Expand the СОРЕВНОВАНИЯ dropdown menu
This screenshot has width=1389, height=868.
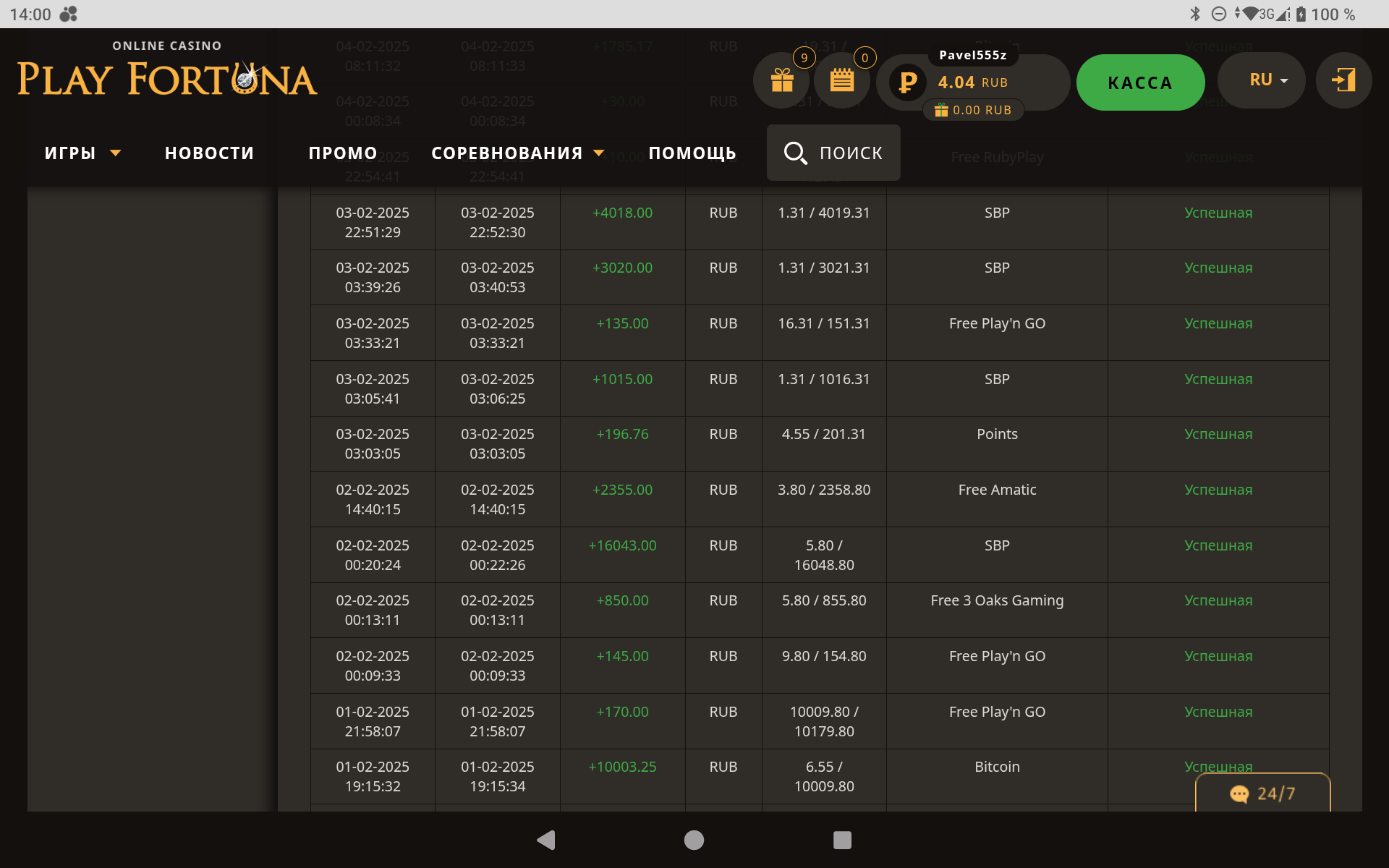(x=517, y=153)
